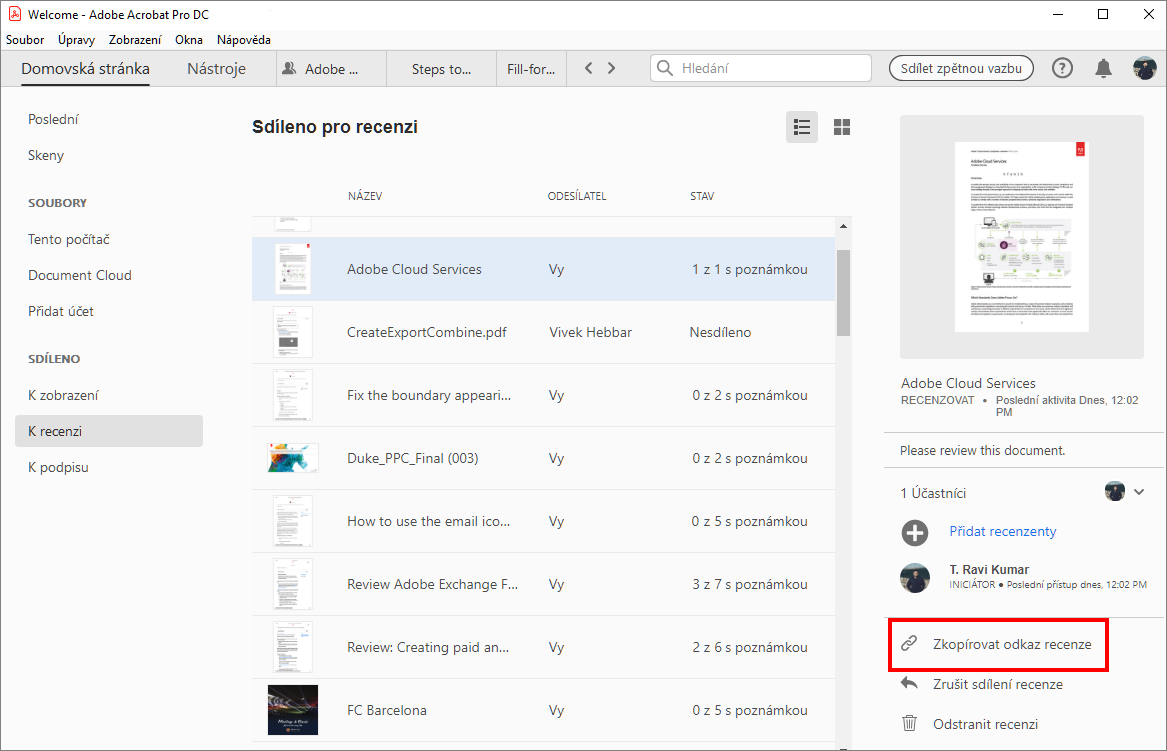
Task: Switch to grid thumbnail view
Action: point(842,127)
